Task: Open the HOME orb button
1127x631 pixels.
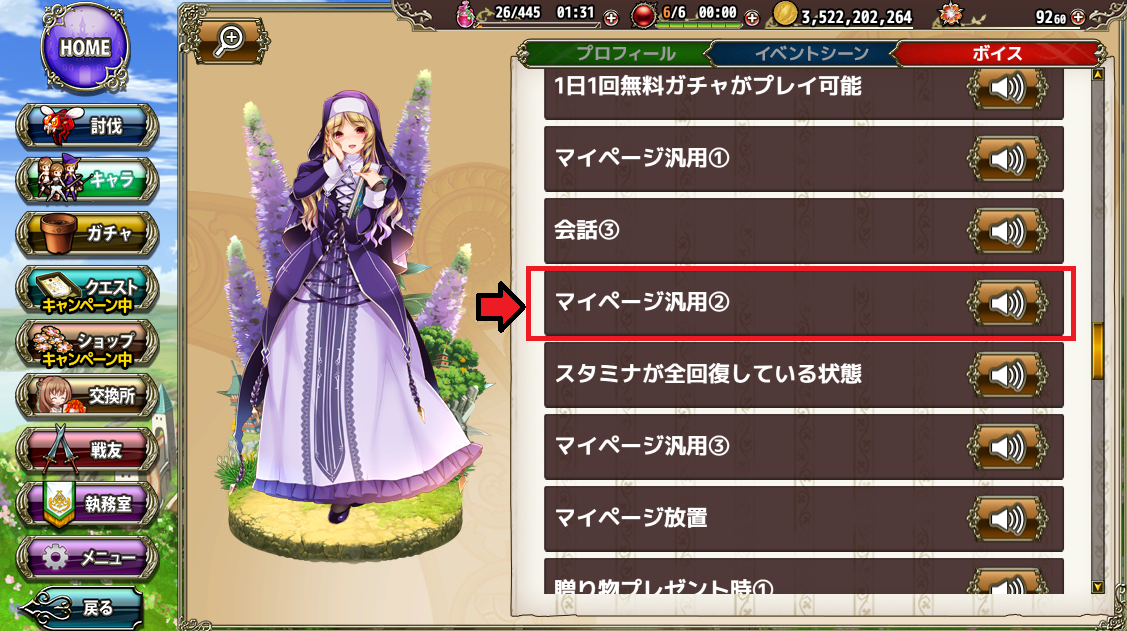Action: pos(85,49)
